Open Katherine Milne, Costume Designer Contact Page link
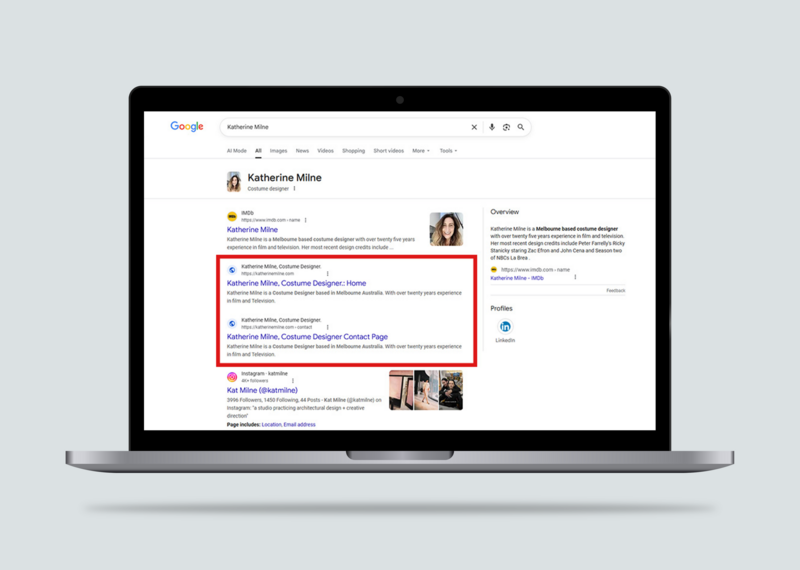 point(307,337)
